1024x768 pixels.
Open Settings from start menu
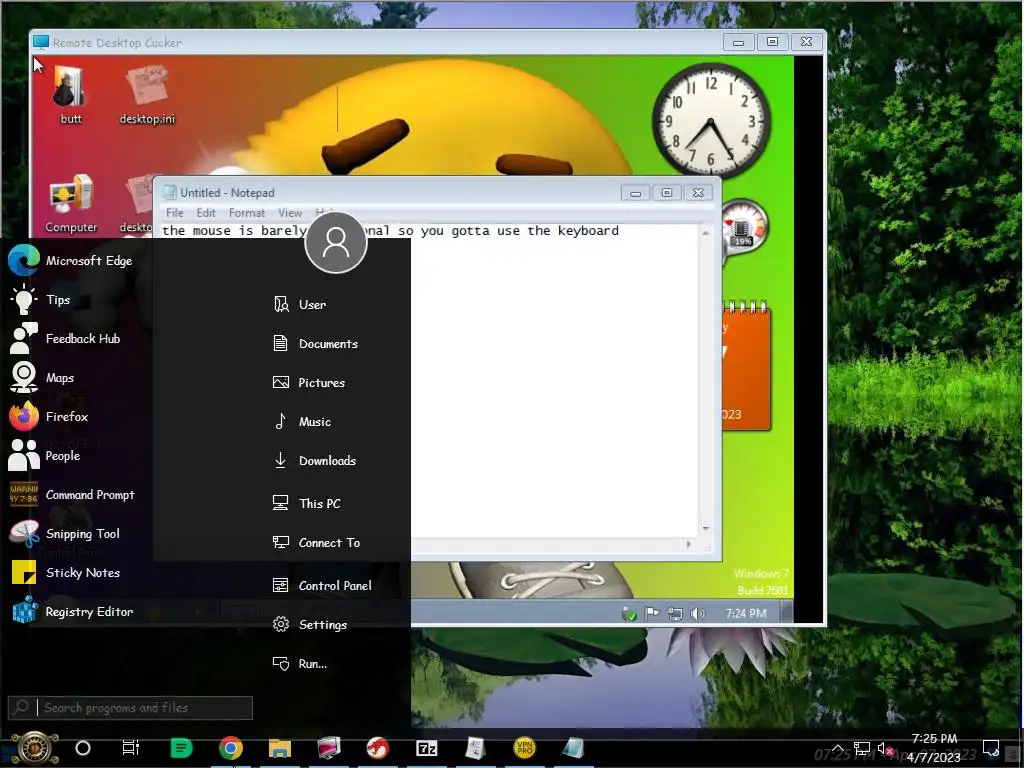310,624
